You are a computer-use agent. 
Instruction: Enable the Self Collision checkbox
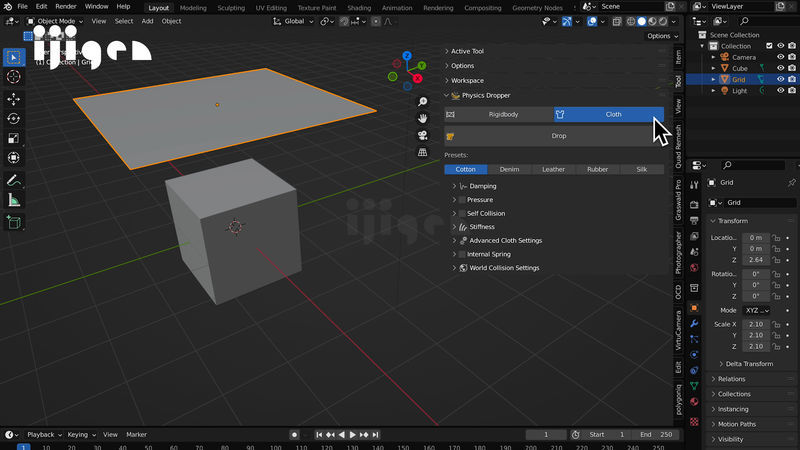click(x=462, y=213)
